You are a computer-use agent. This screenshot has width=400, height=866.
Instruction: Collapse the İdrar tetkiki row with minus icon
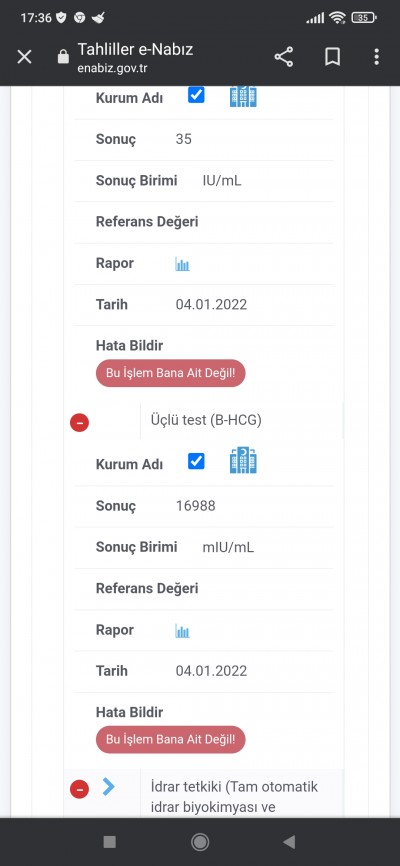[80, 789]
